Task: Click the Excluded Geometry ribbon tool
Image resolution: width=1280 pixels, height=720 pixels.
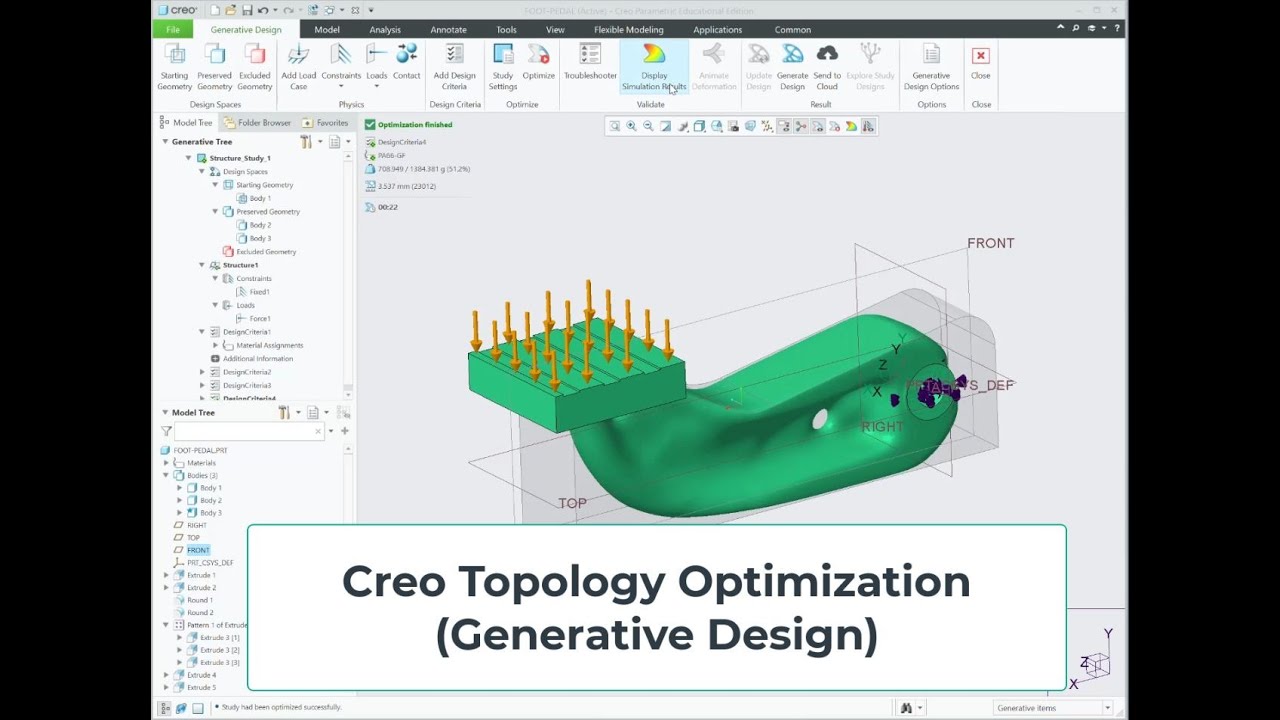Action: click(254, 67)
